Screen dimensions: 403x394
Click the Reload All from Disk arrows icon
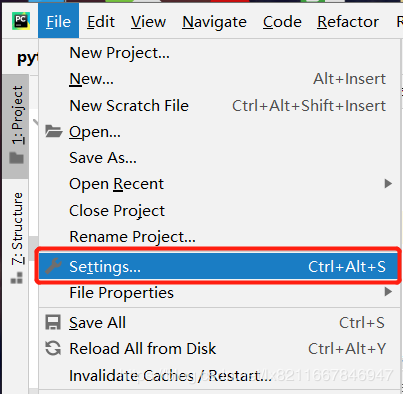[53, 348]
